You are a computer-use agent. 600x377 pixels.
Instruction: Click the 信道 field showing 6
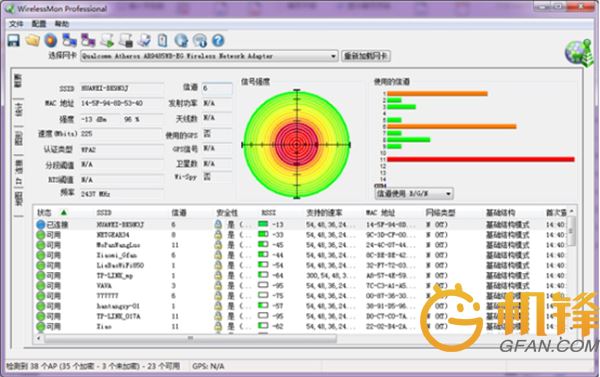pos(217,88)
